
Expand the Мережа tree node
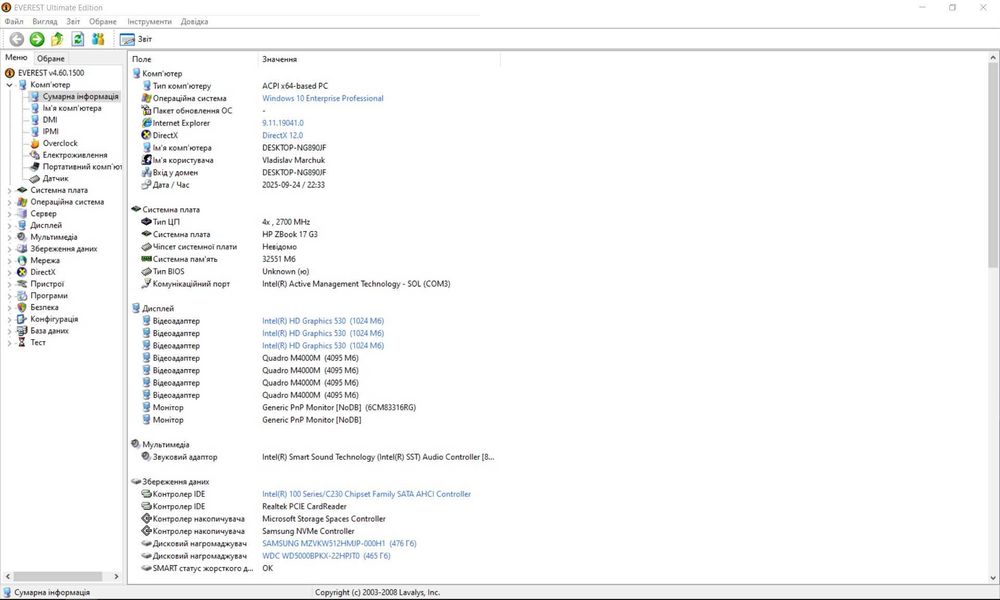click(x=9, y=260)
